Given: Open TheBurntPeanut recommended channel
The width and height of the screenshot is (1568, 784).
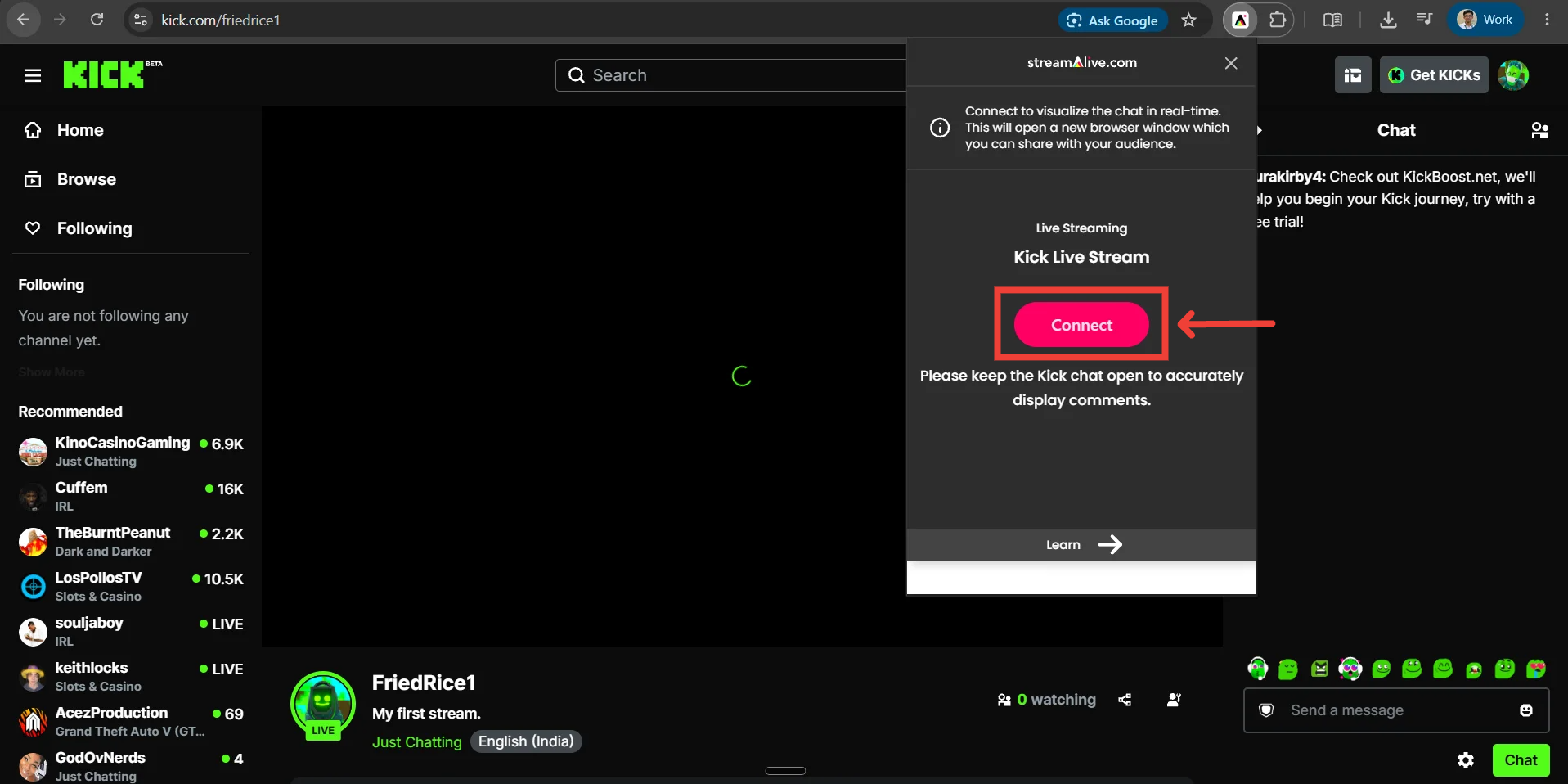Looking at the screenshot, I should (x=131, y=541).
